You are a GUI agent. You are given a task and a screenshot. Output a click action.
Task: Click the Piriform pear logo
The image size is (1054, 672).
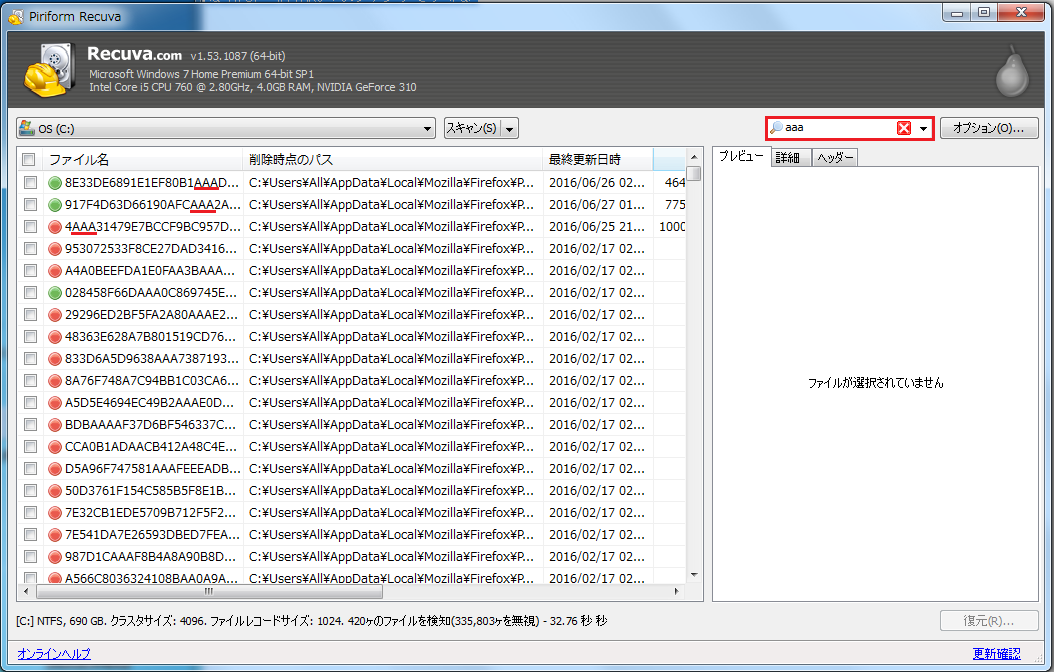coord(1012,71)
